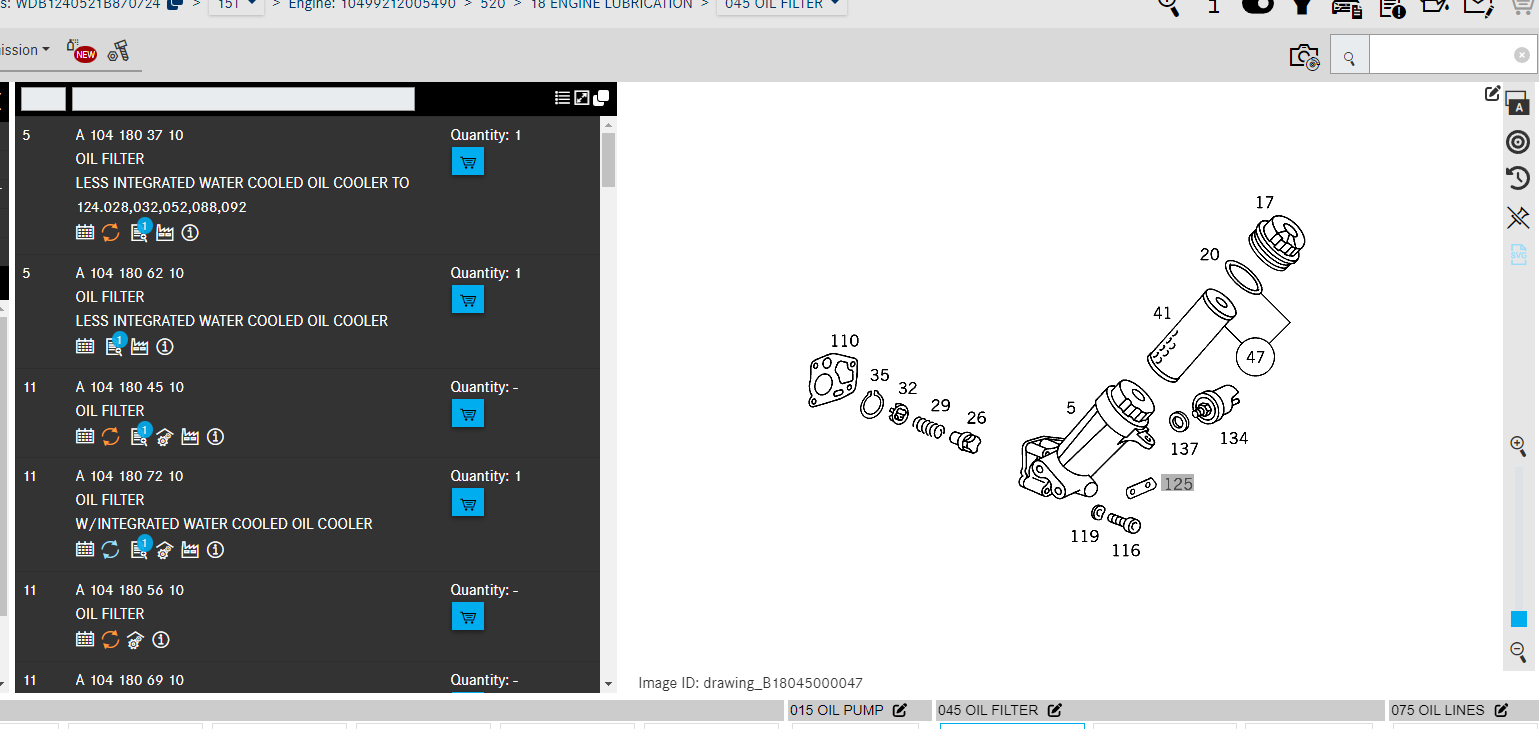Image resolution: width=1539 pixels, height=729 pixels.
Task: Add part A 104 180 72 10 to cart
Action: pyautogui.click(x=467, y=503)
